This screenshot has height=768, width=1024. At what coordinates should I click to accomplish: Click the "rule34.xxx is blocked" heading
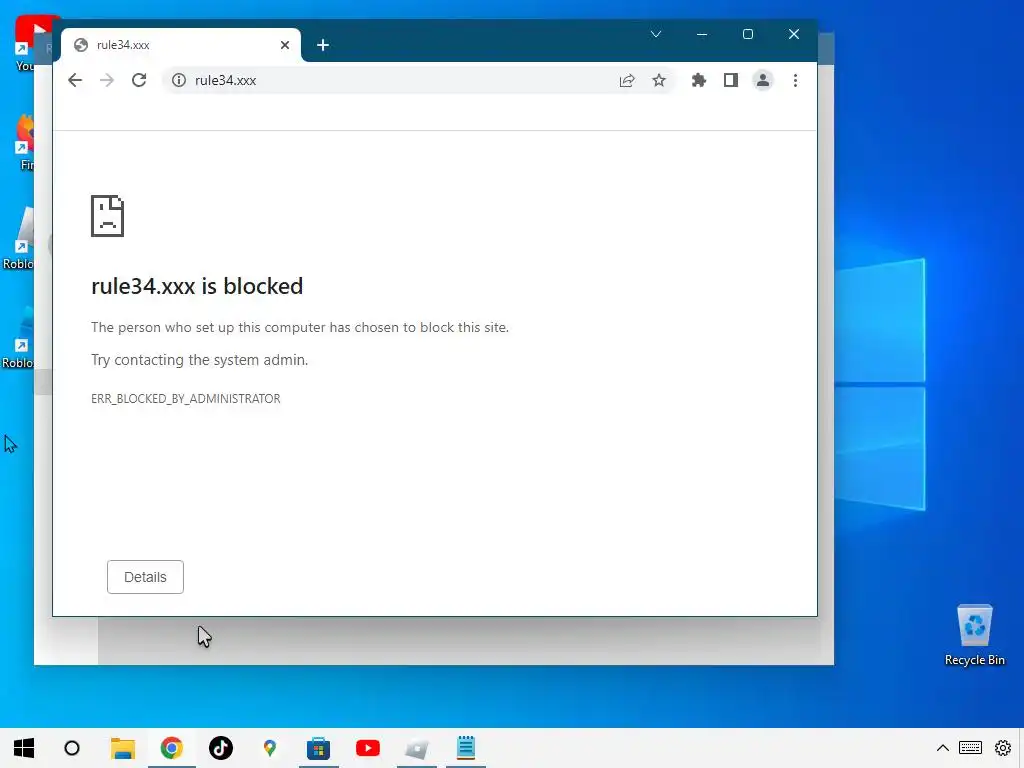point(197,286)
